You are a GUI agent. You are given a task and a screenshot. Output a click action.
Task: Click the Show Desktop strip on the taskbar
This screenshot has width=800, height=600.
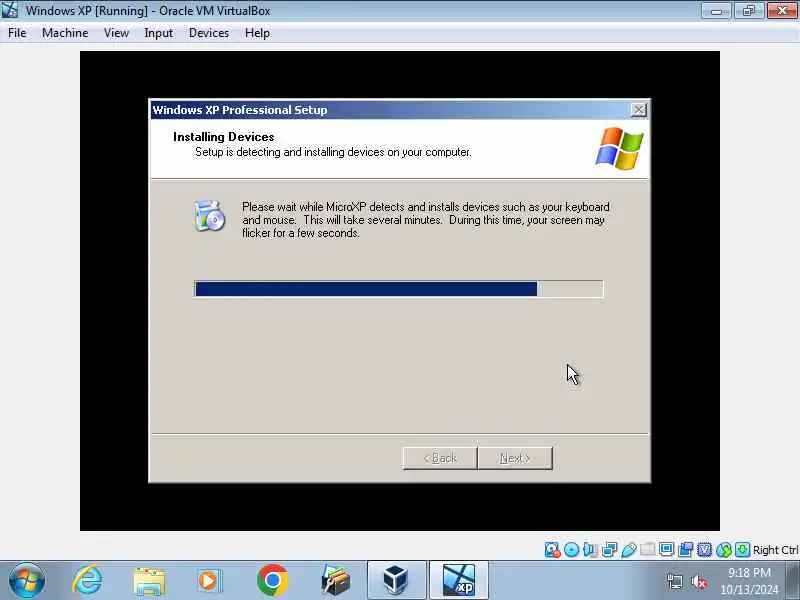pos(793,580)
